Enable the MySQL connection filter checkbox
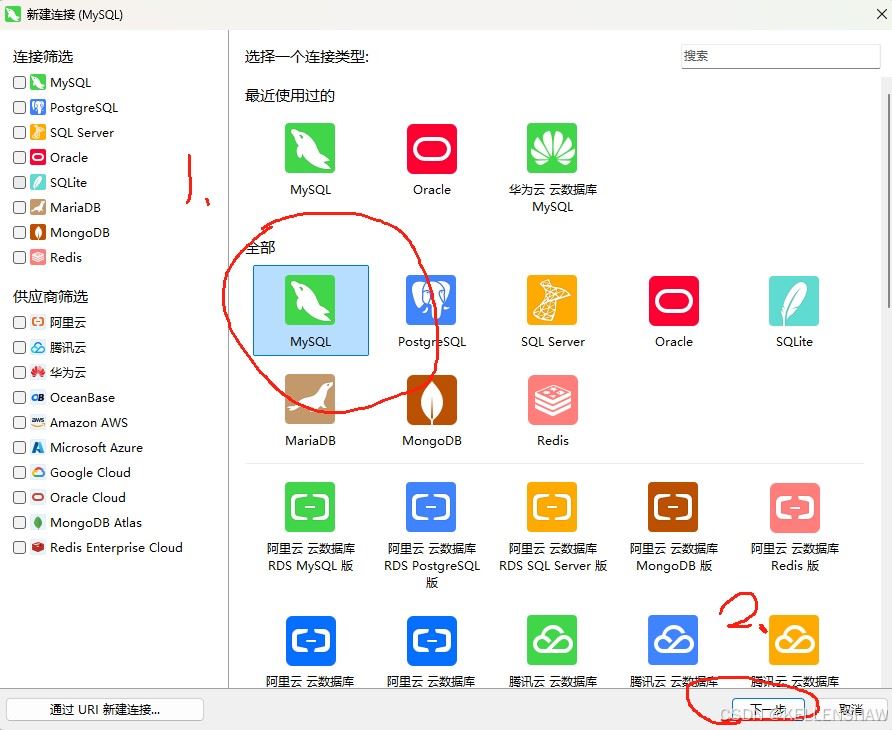892x730 pixels. tap(19, 83)
